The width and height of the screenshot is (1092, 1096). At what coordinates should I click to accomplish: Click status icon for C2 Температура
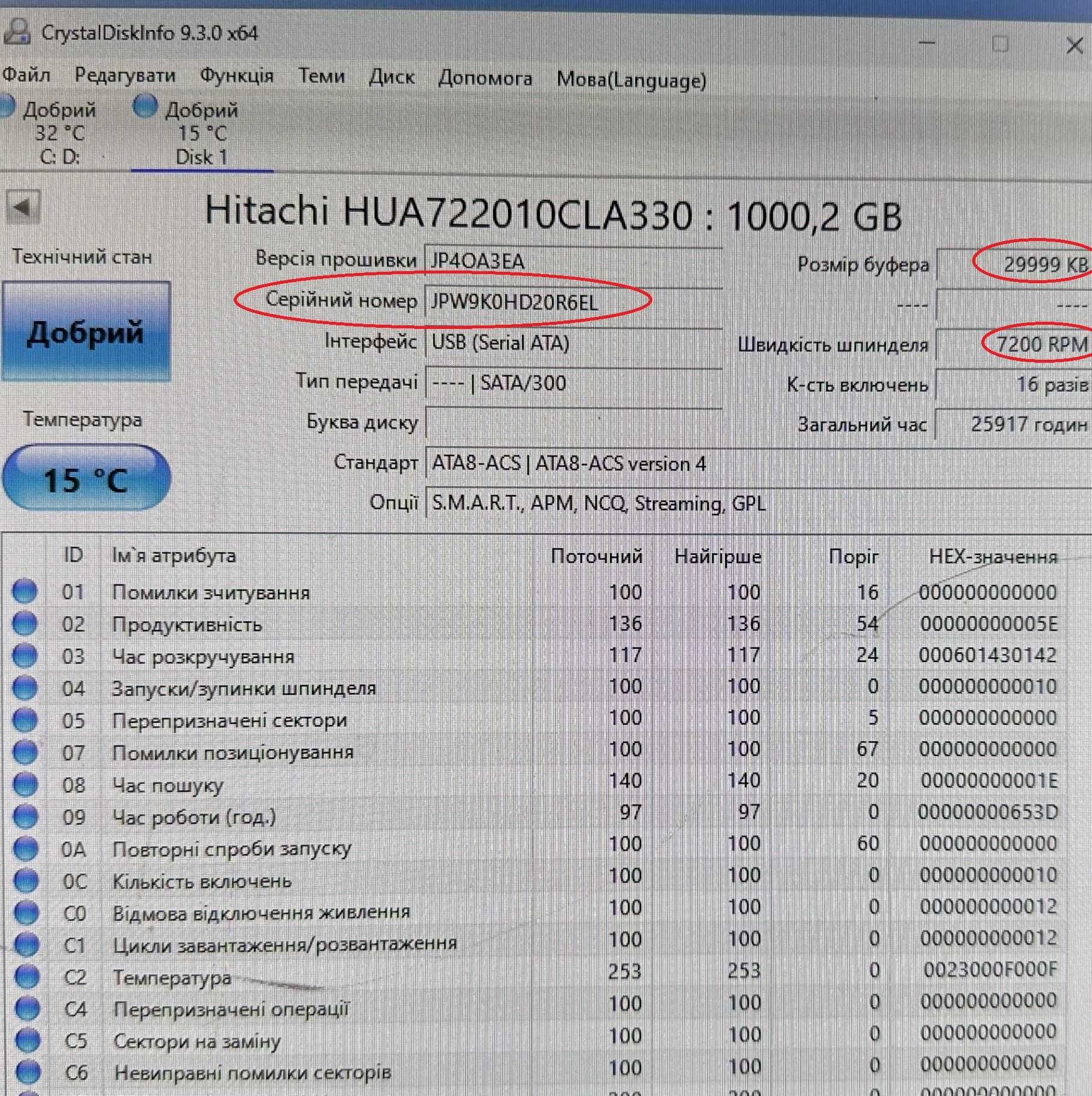[x=27, y=976]
